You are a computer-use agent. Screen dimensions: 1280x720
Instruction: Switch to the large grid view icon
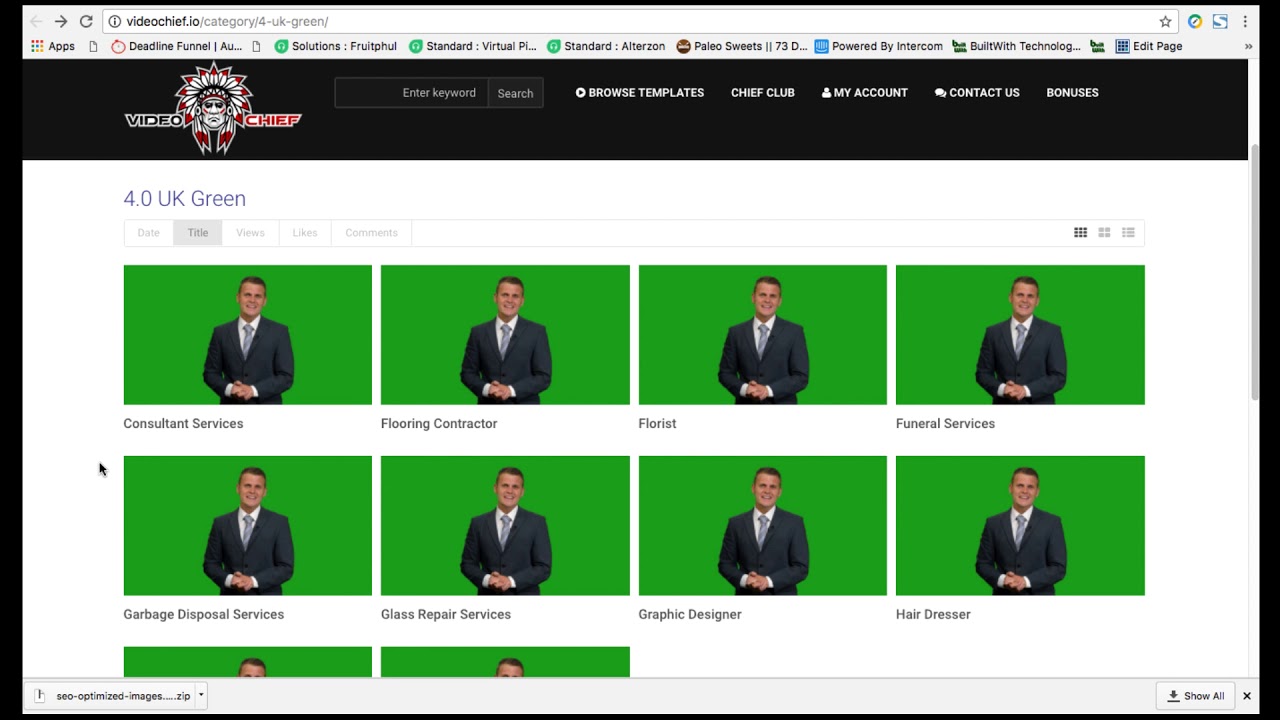1080,233
